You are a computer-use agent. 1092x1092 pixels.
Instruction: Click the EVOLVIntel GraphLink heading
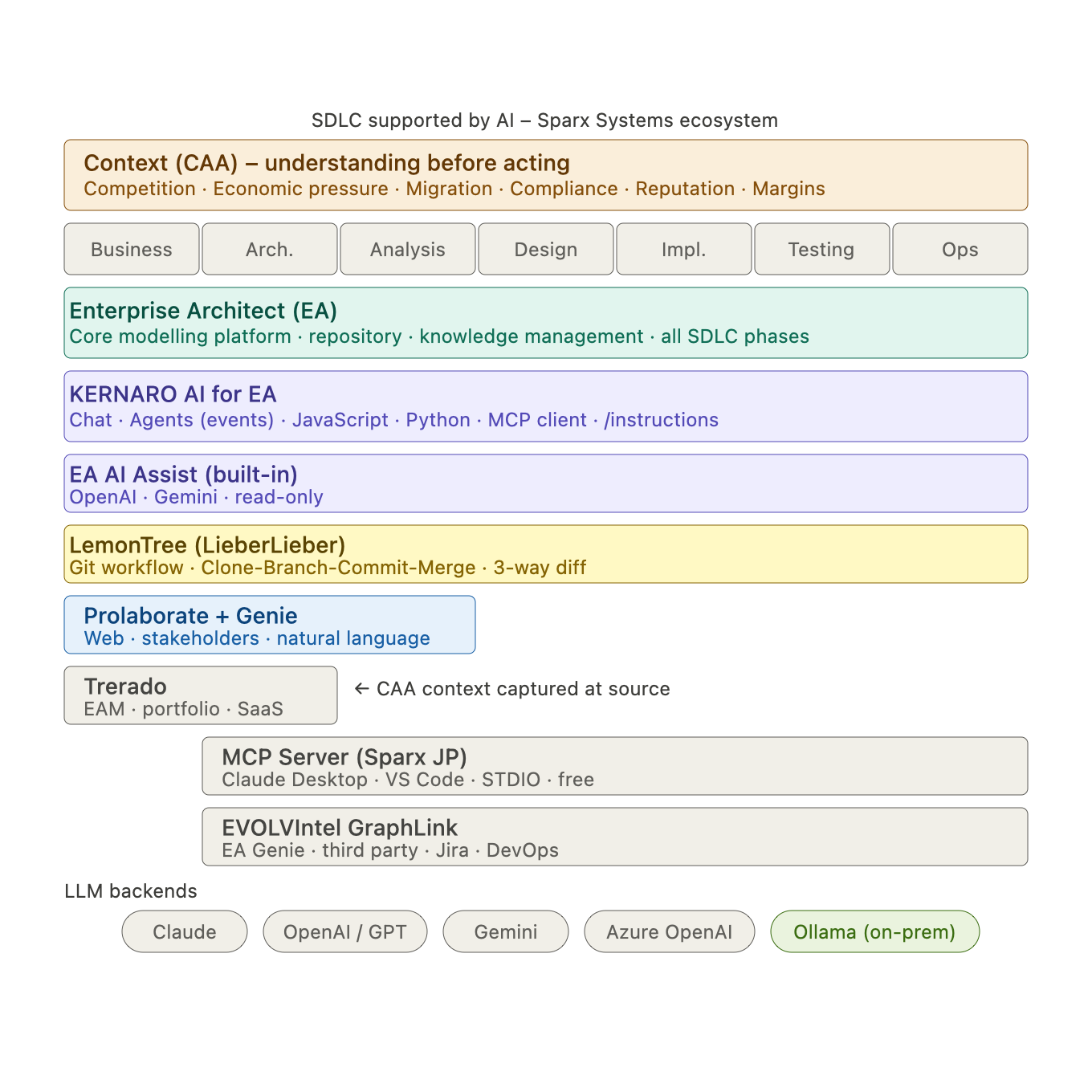point(340,828)
